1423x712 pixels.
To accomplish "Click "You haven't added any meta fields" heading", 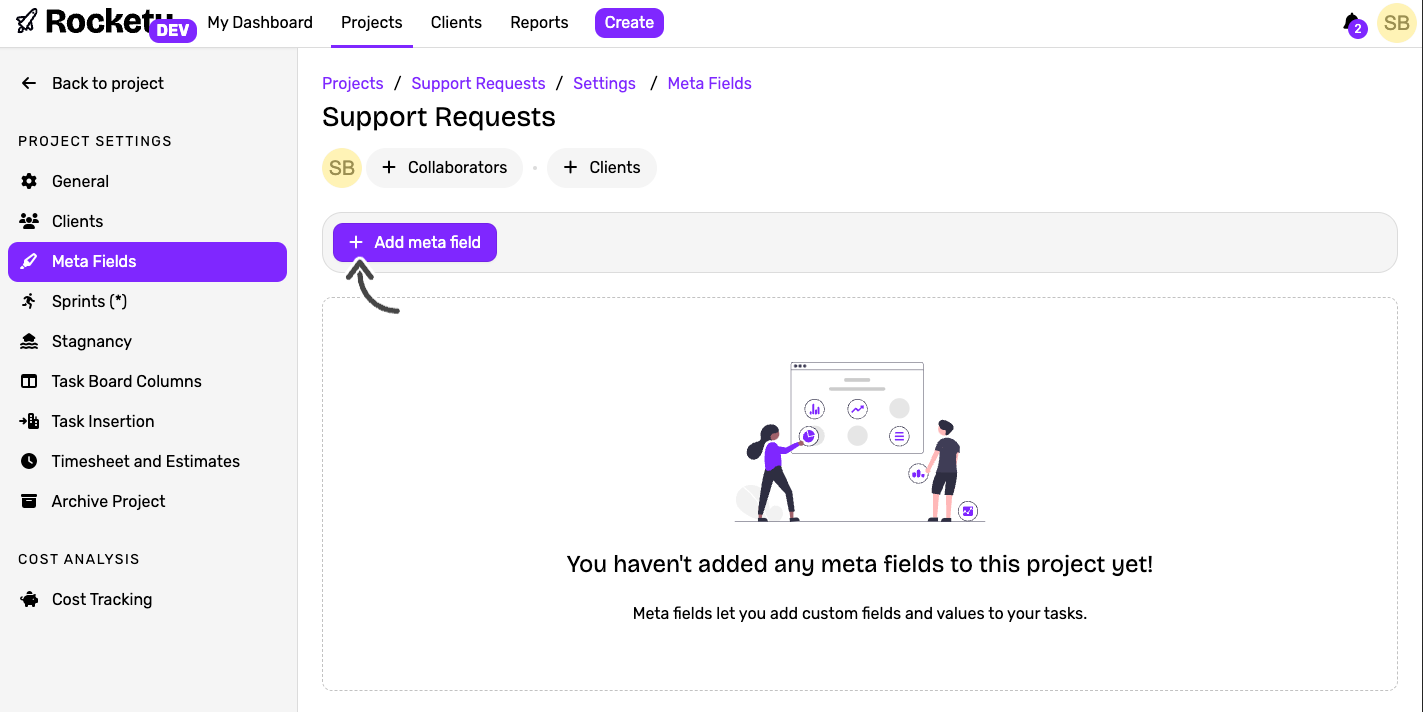I will coord(860,564).
